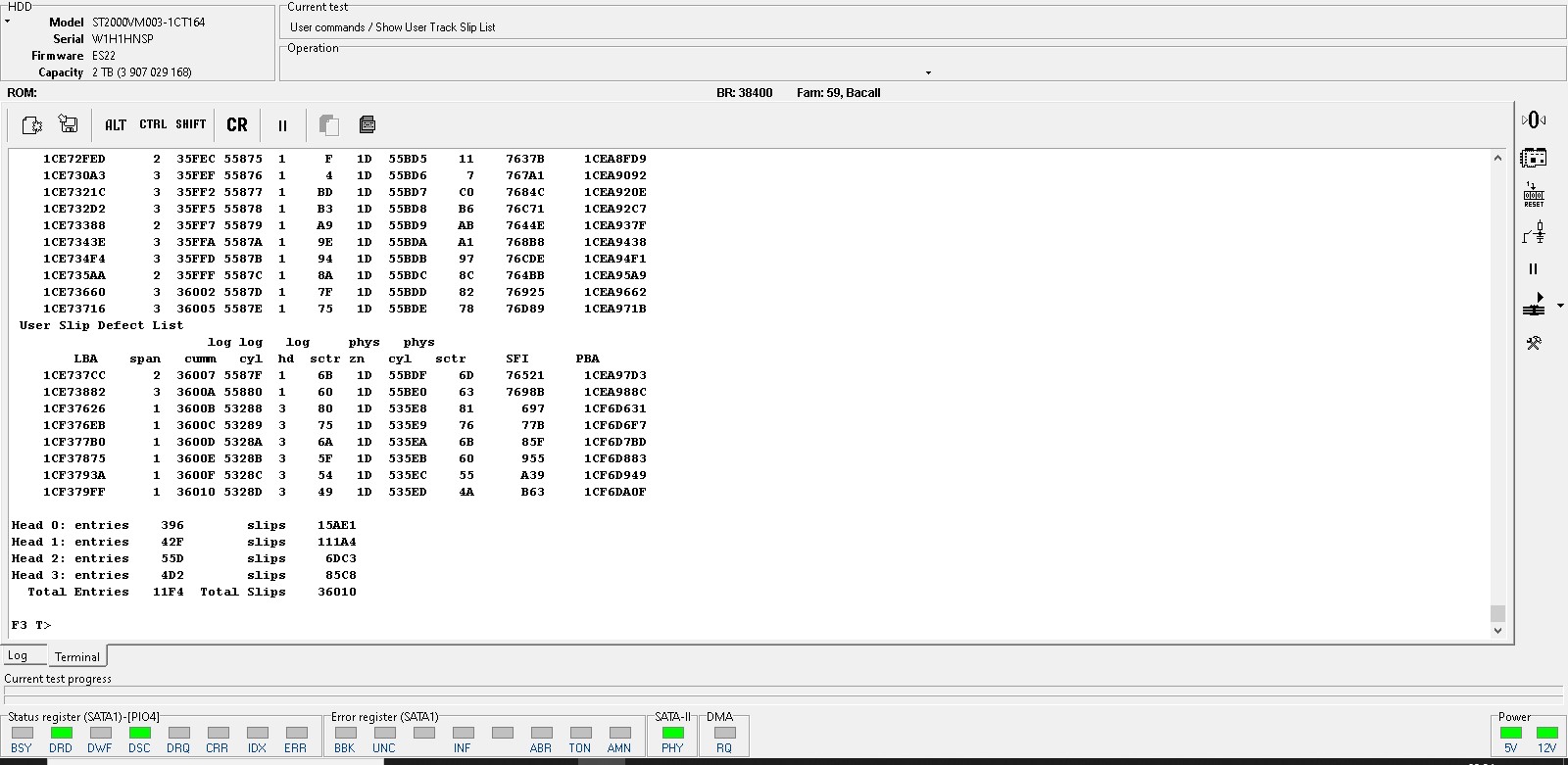Click the ERR status indicator
This screenshot has height=765, width=1568.
point(296,733)
